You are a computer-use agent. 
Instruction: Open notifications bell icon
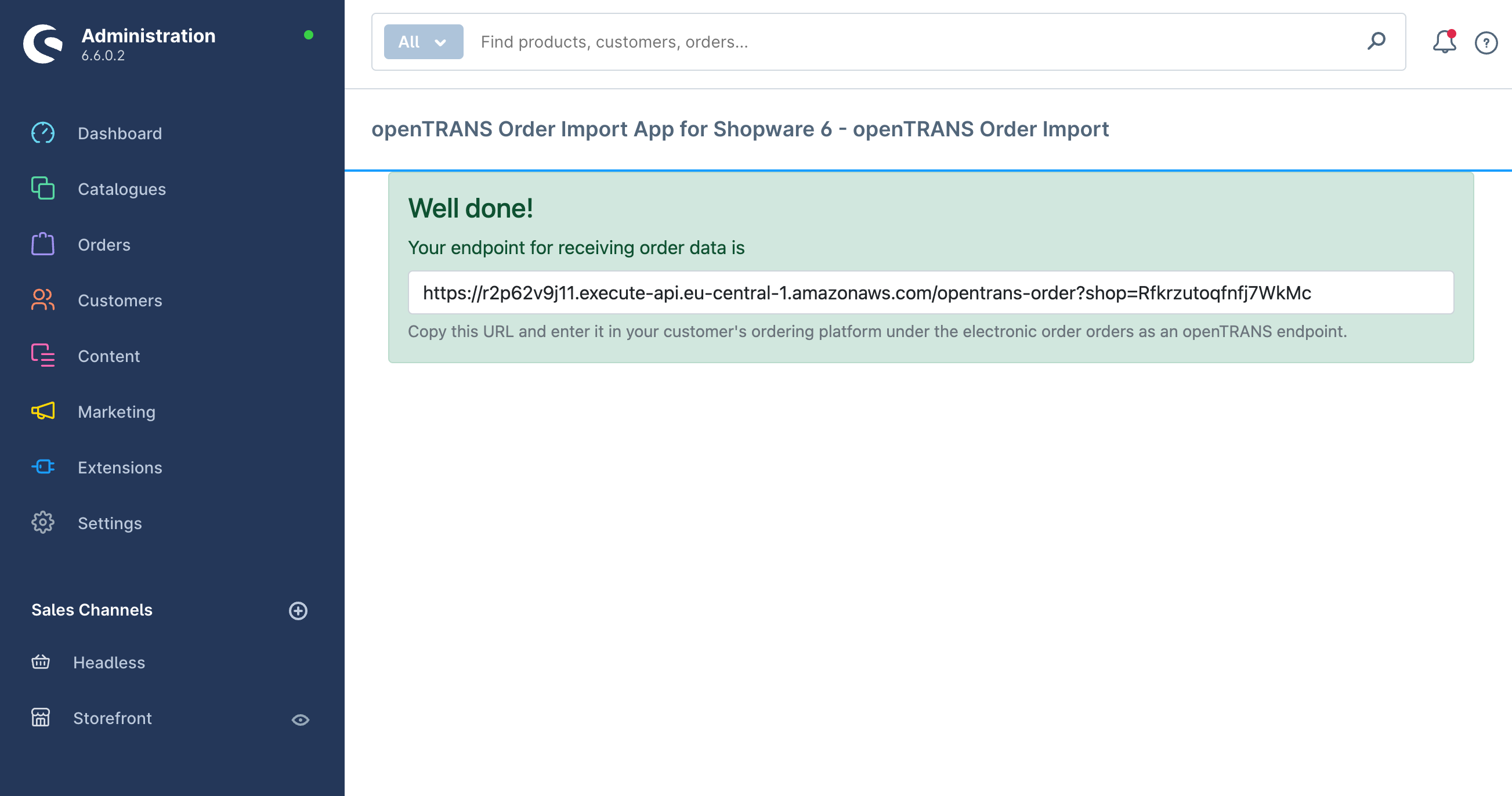coord(1445,42)
